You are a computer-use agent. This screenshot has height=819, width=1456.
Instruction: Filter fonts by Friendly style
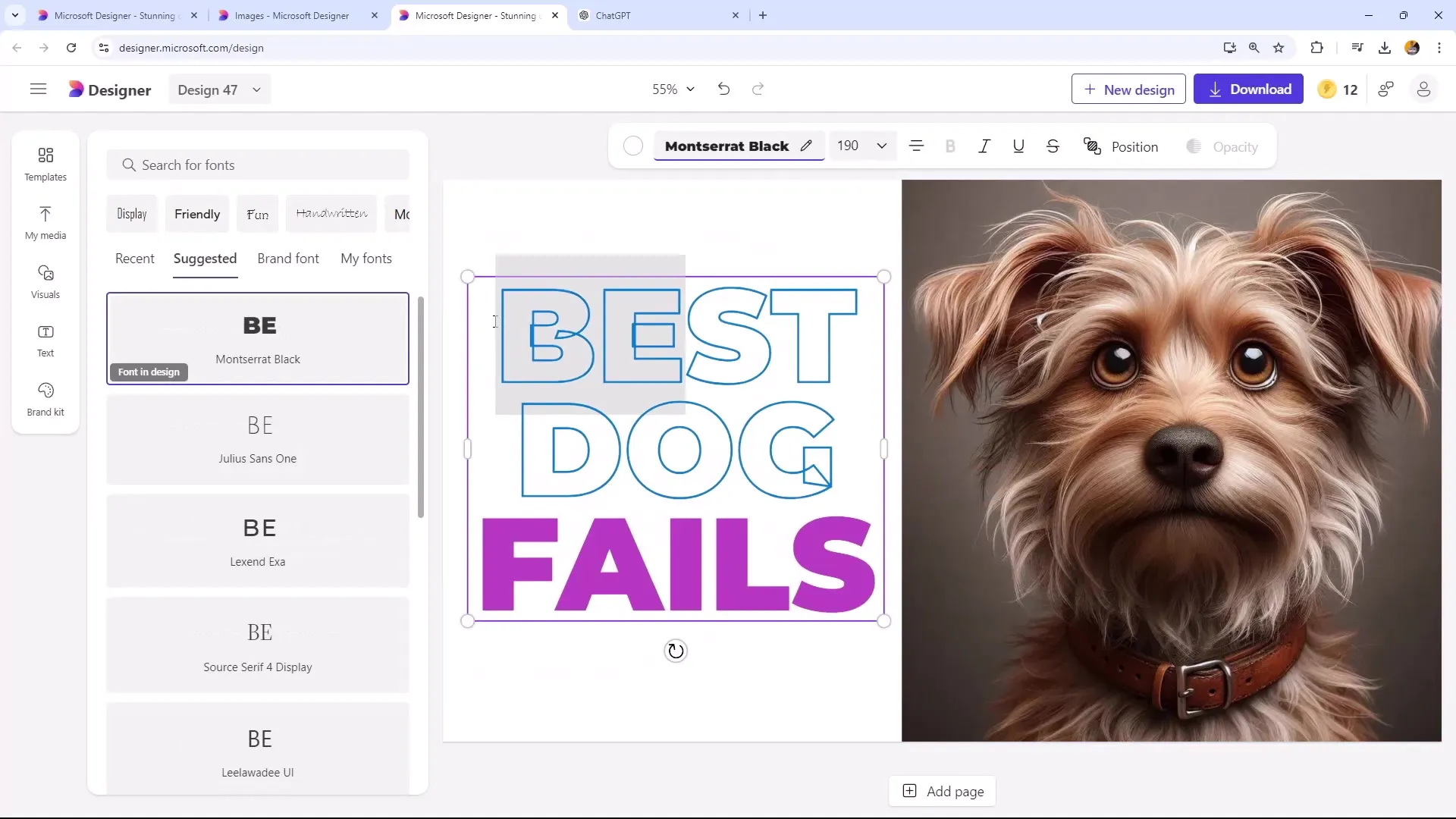(x=197, y=214)
